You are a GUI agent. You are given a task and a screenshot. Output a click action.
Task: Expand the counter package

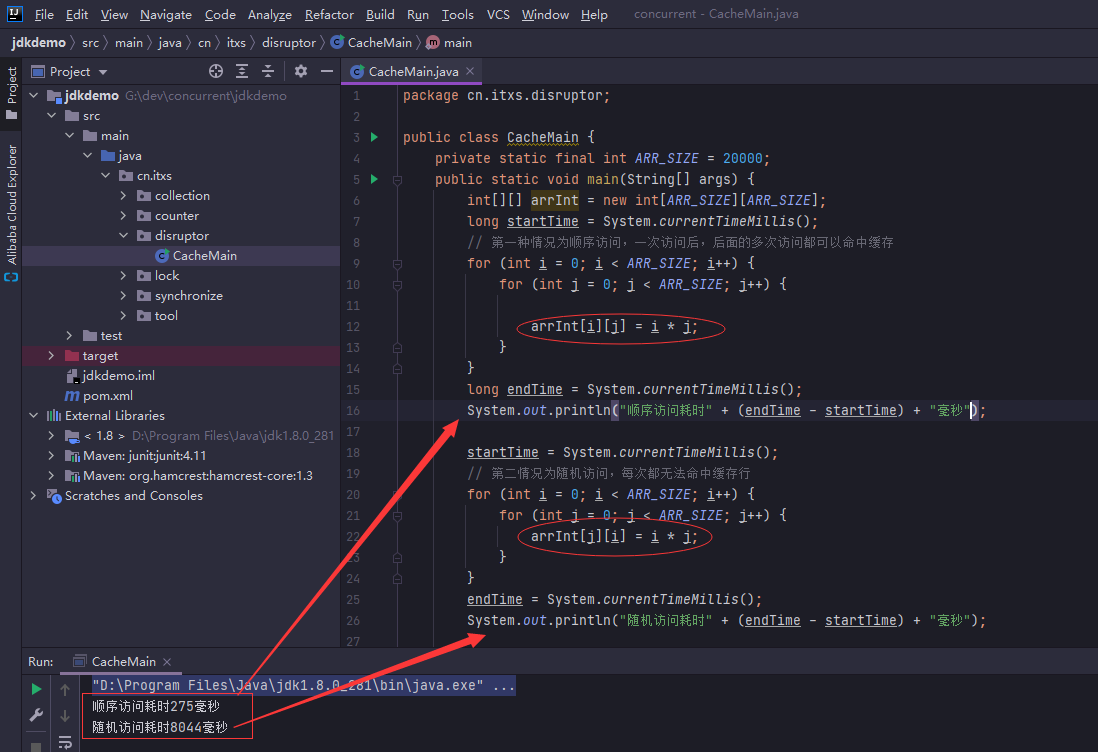(x=123, y=216)
